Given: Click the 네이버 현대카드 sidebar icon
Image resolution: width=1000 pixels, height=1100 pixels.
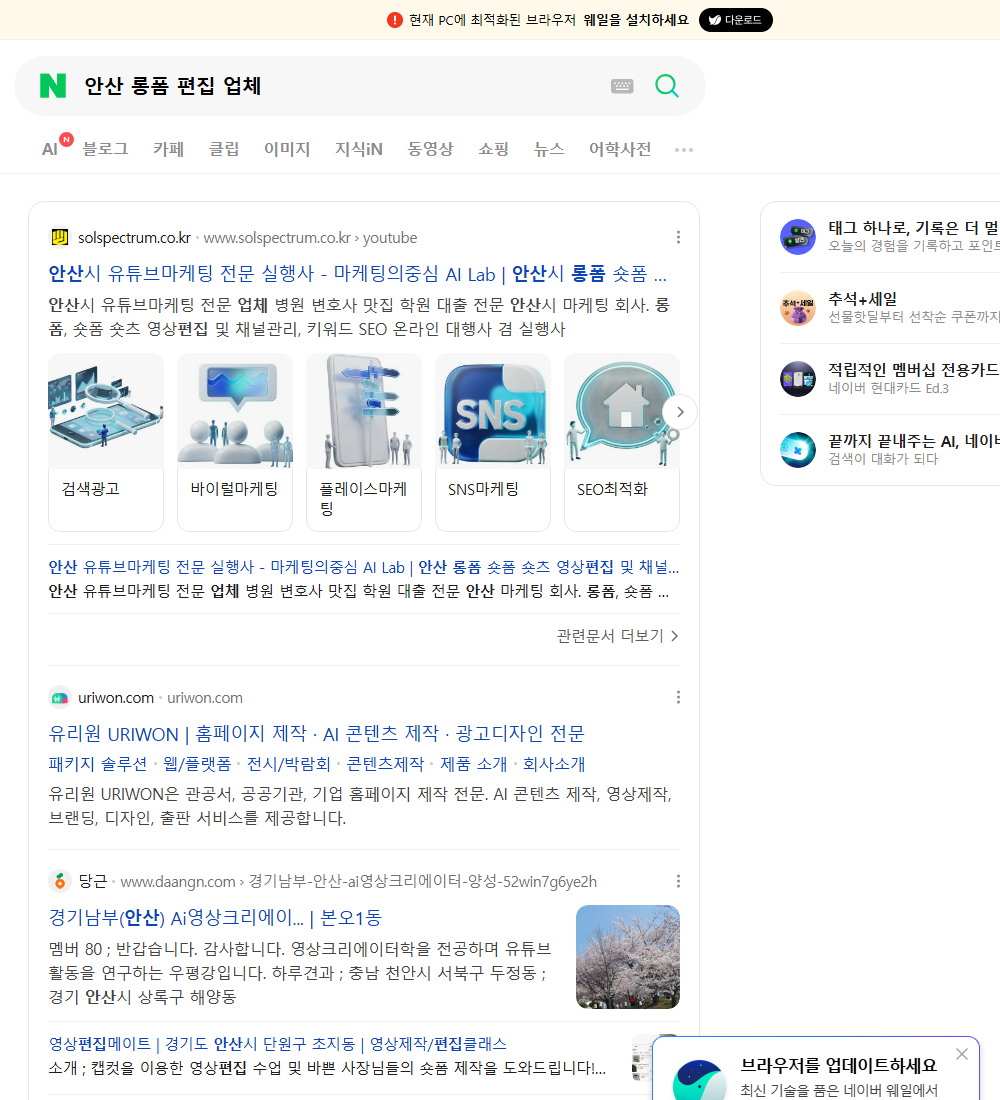Looking at the screenshot, I should pyautogui.click(x=798, y=379).
